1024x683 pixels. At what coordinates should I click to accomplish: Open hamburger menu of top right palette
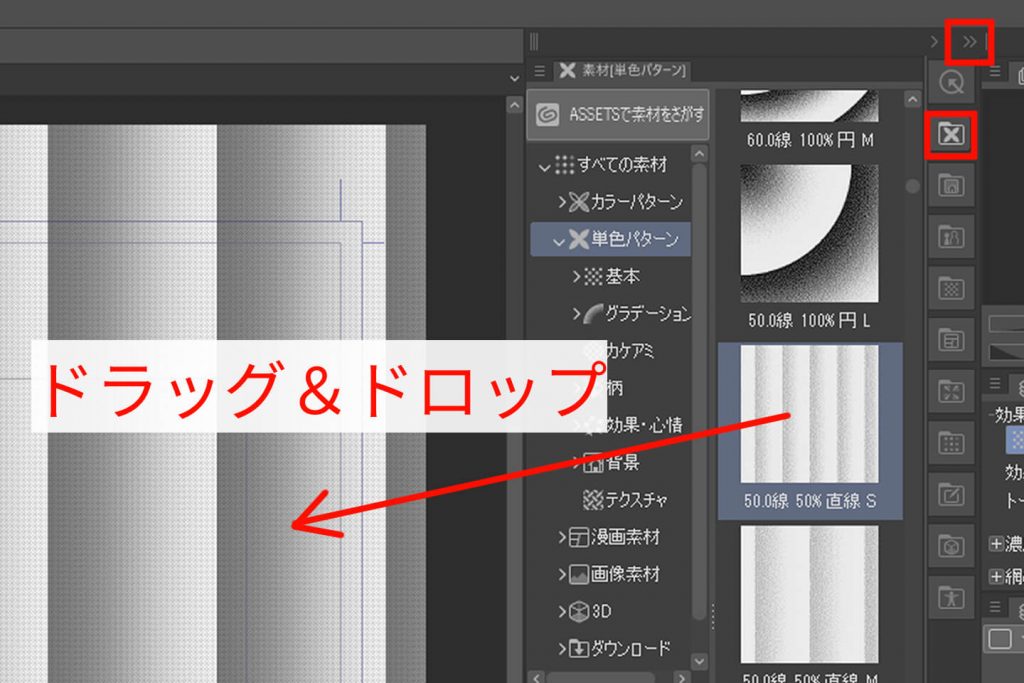click(x=995, y=71)
